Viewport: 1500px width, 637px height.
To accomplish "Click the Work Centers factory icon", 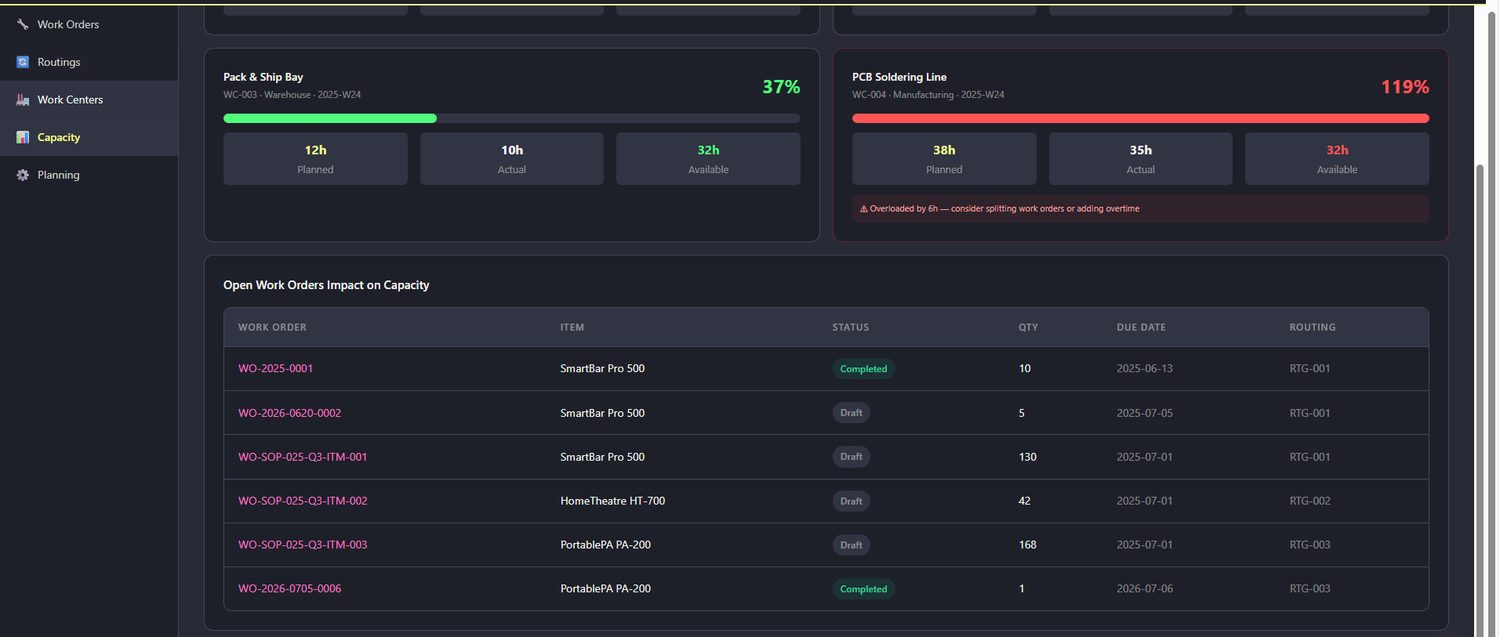I will [23, 100].
